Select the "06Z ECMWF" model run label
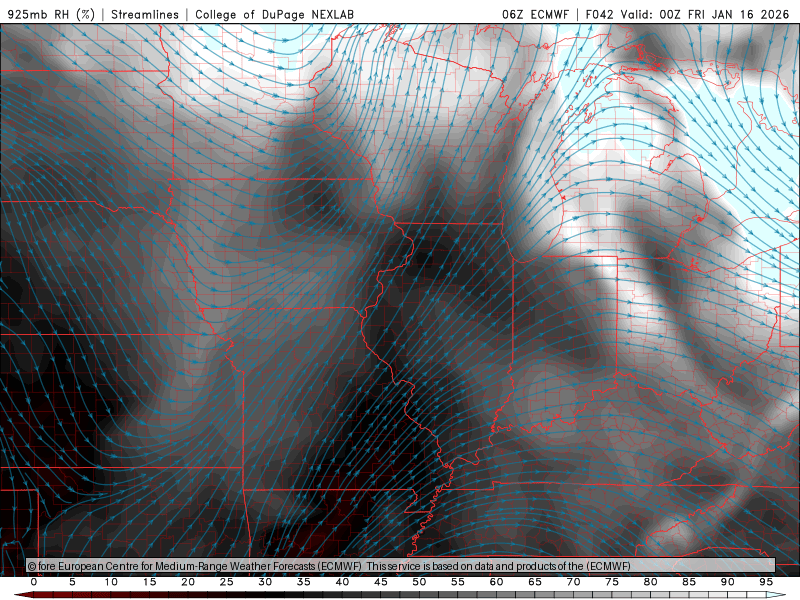 pos(535,14)
